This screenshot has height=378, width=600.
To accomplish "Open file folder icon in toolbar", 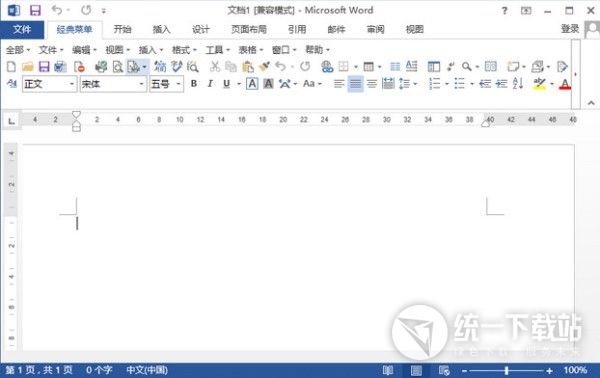I will coord(28,67).
